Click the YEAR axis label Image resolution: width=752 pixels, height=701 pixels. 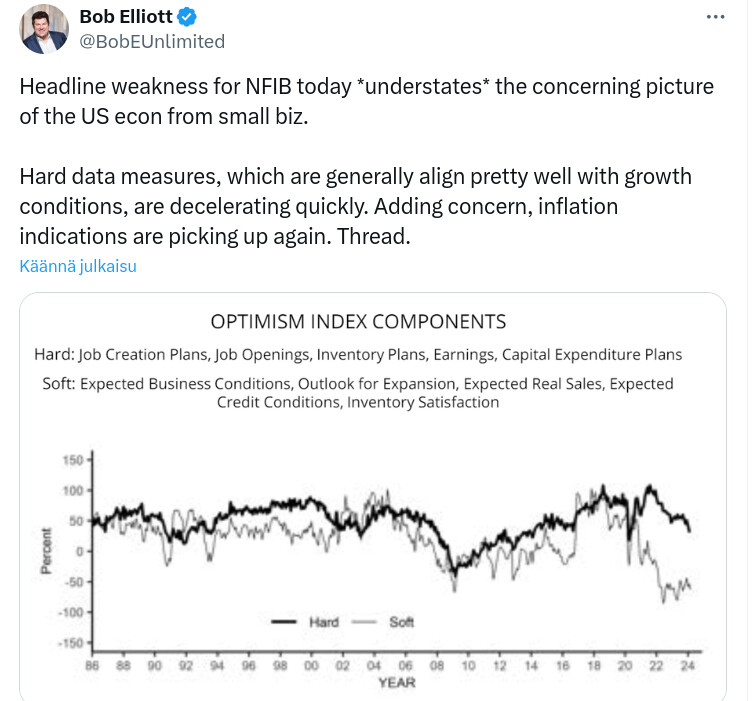[x=397, y=682]
